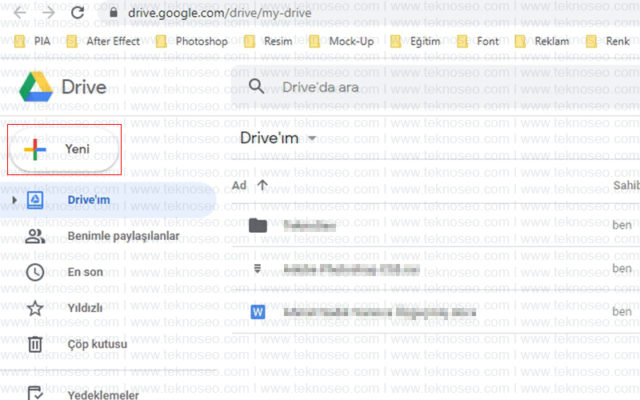
Task: Click the padlock icon in address bar
Action: click(113, 13)
